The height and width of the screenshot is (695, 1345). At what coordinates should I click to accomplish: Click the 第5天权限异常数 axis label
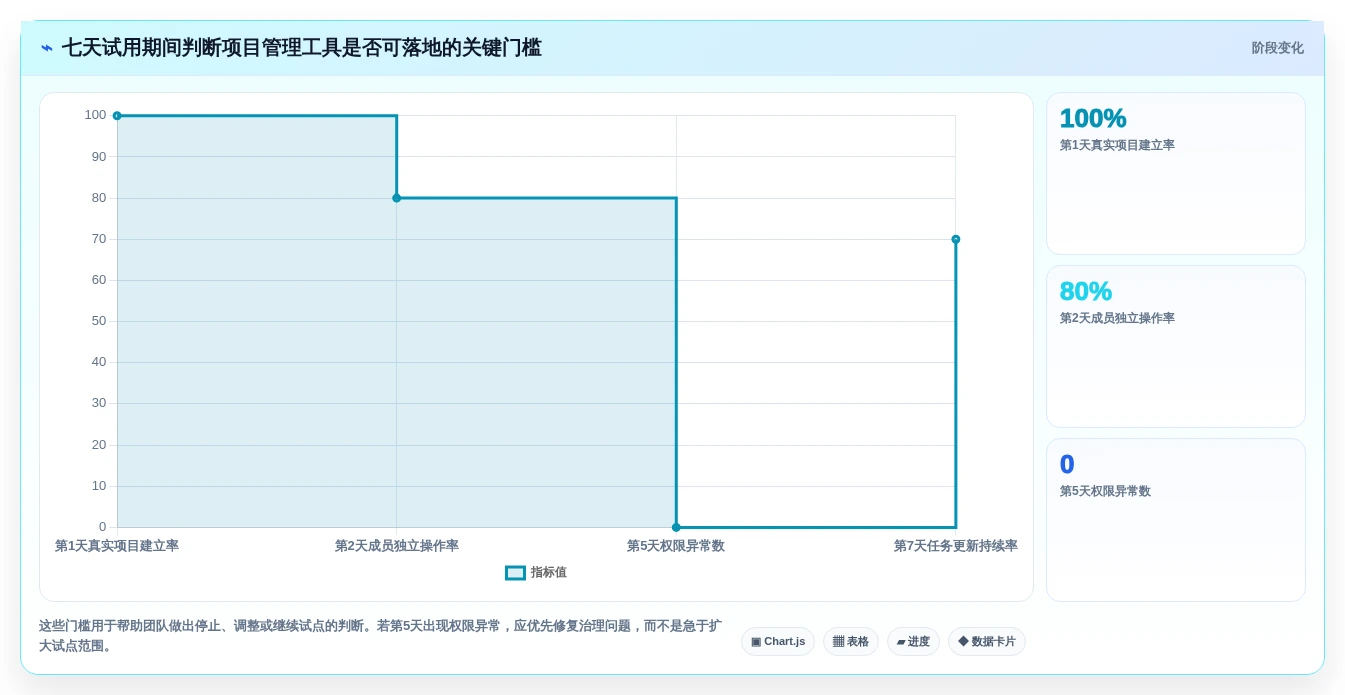[676, 546]
